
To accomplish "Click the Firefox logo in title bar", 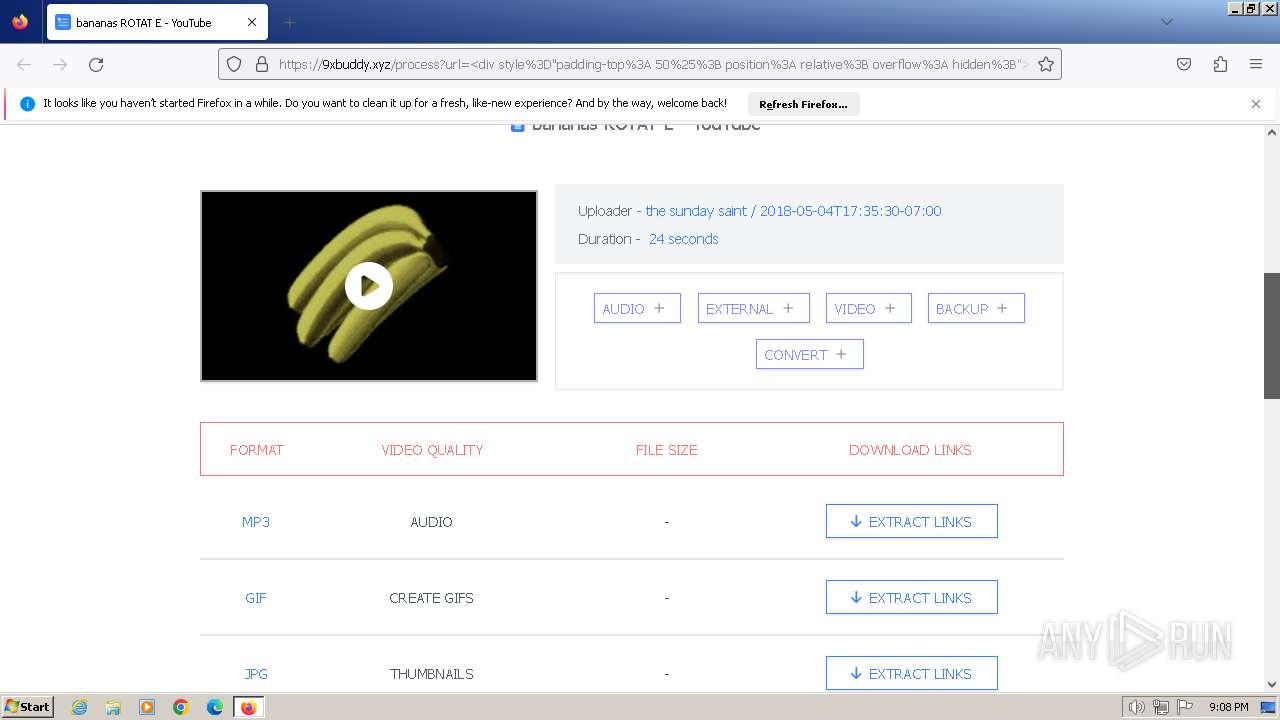I will (x=20, y=21).
